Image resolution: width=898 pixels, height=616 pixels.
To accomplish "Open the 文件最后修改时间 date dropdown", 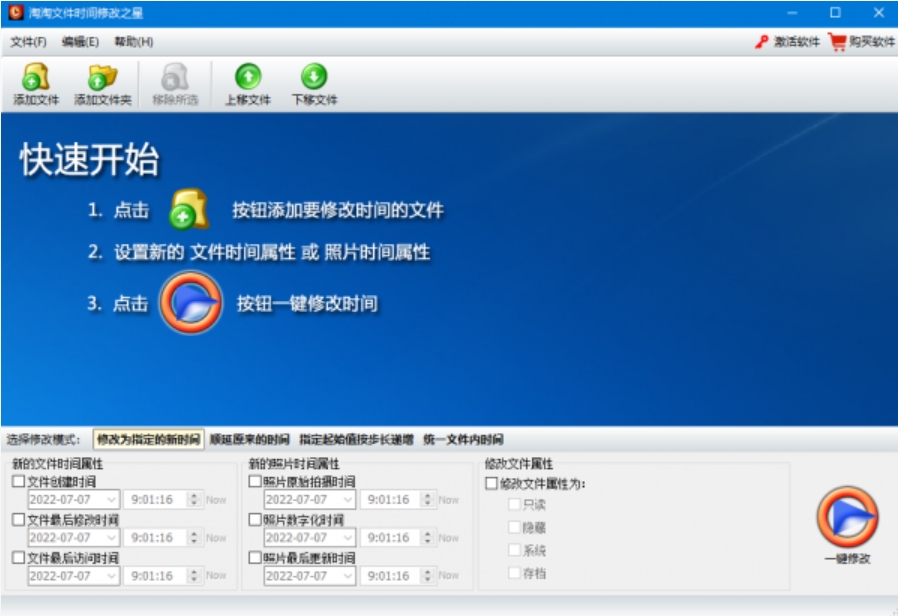I will [111, 538].
